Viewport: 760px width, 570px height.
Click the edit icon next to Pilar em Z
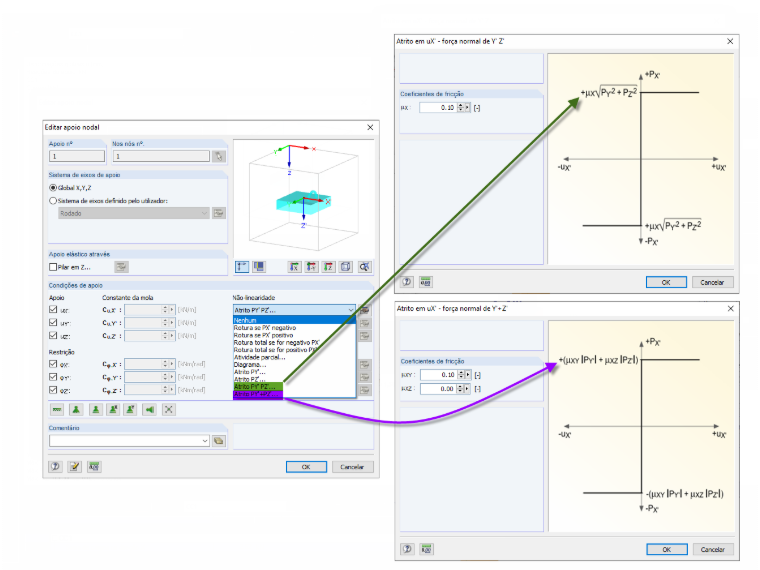(x=122, y=267)
